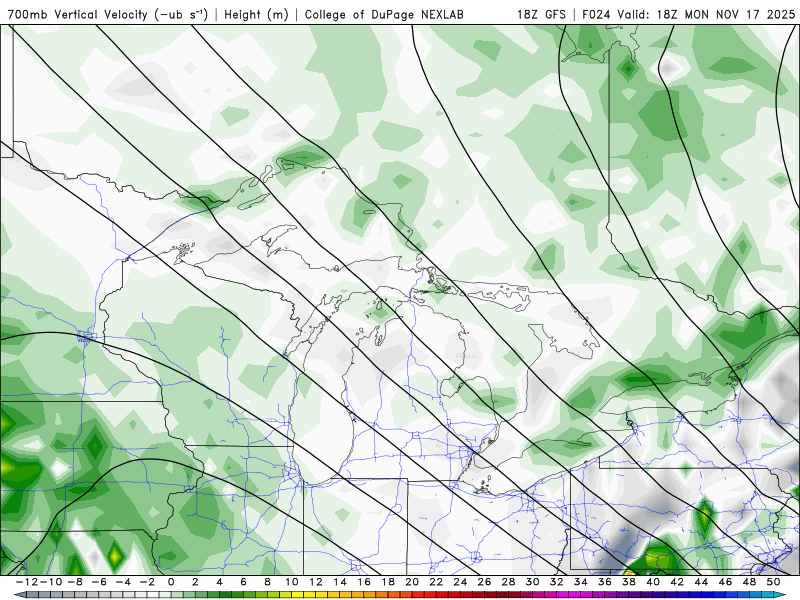Click the '6' value on the color scale

click(x=243, y=582)
